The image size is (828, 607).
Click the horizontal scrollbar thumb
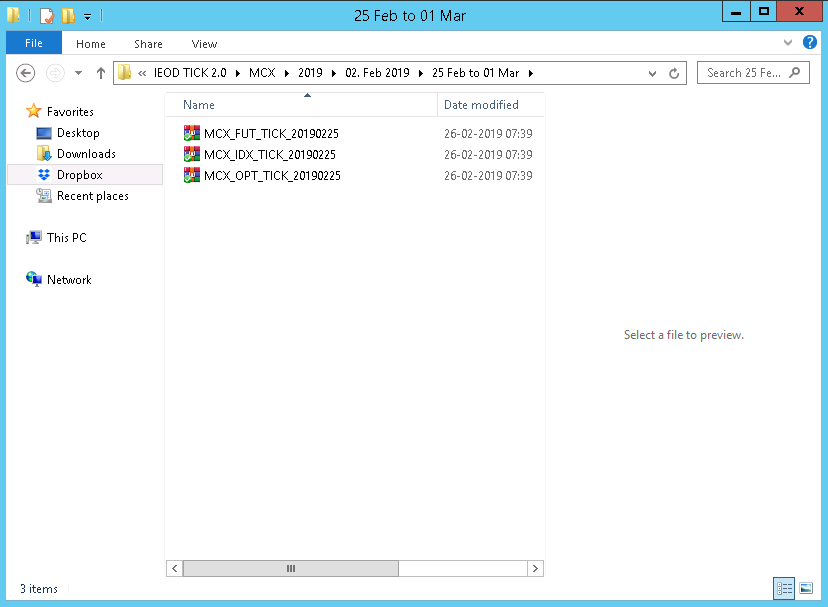[290, 568]
